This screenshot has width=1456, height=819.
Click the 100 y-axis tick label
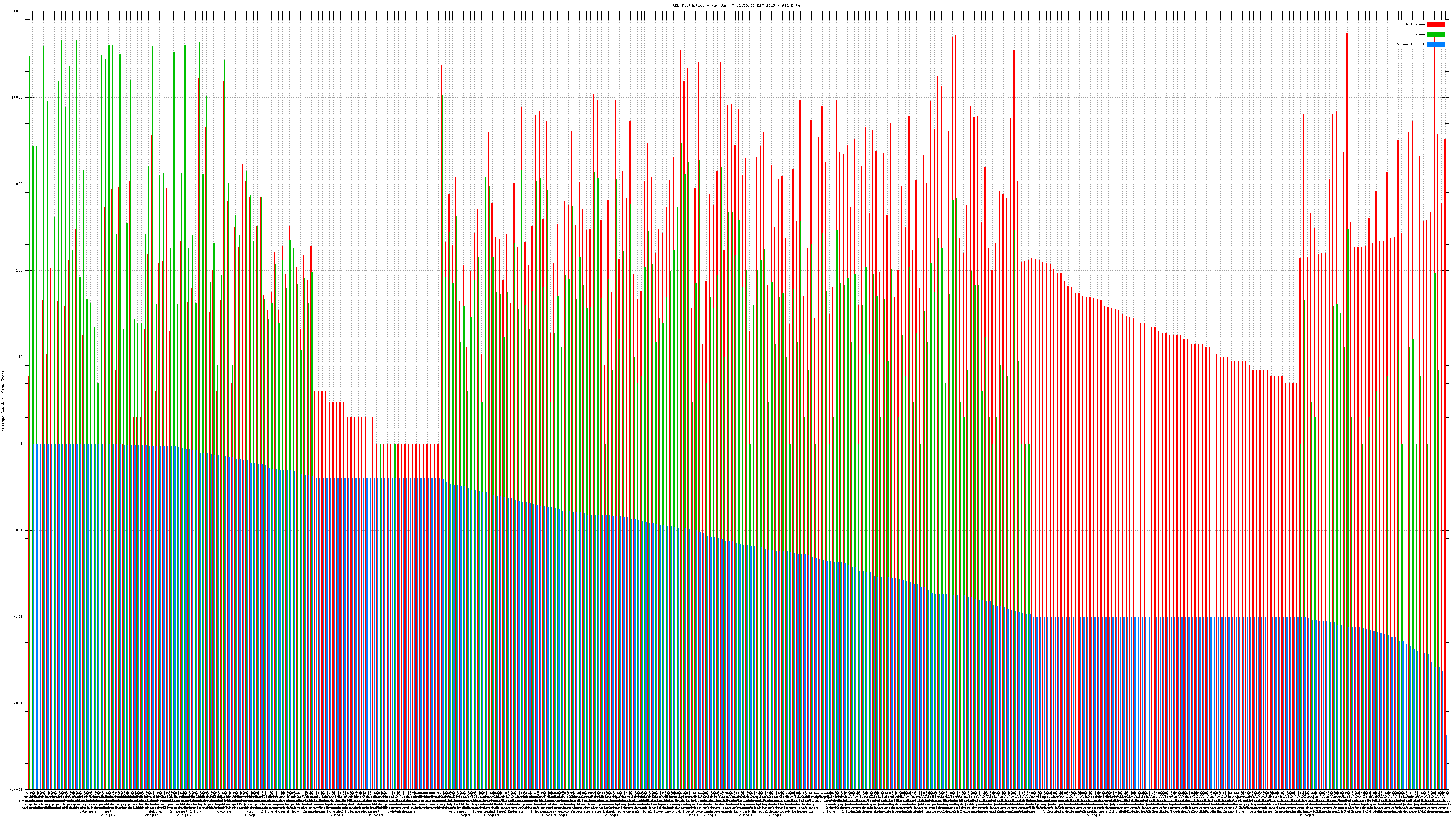pyautogui.click(x=20, y=271)
